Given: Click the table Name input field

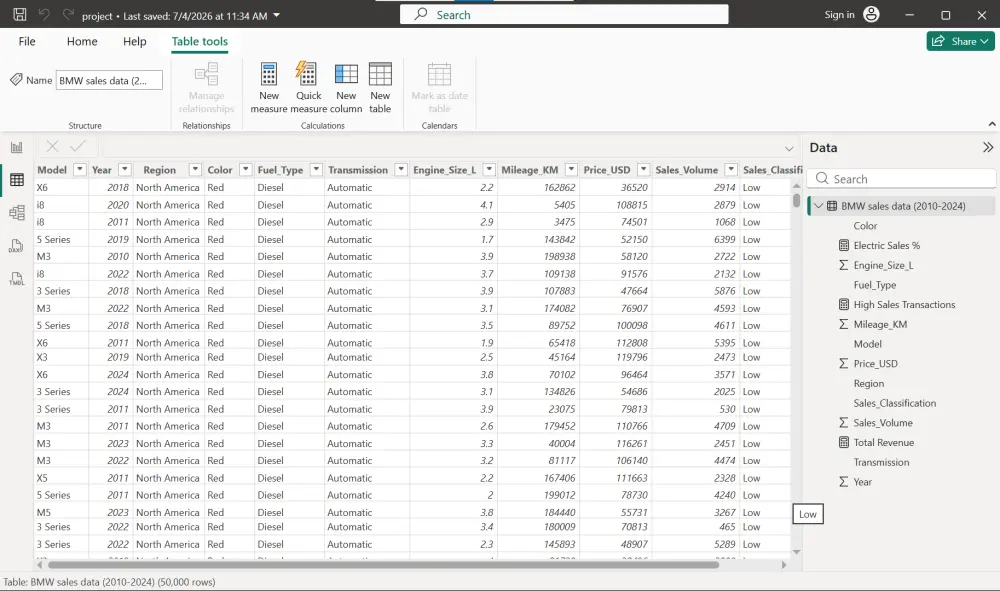Looking at the screenshot, I should point(109,80).
